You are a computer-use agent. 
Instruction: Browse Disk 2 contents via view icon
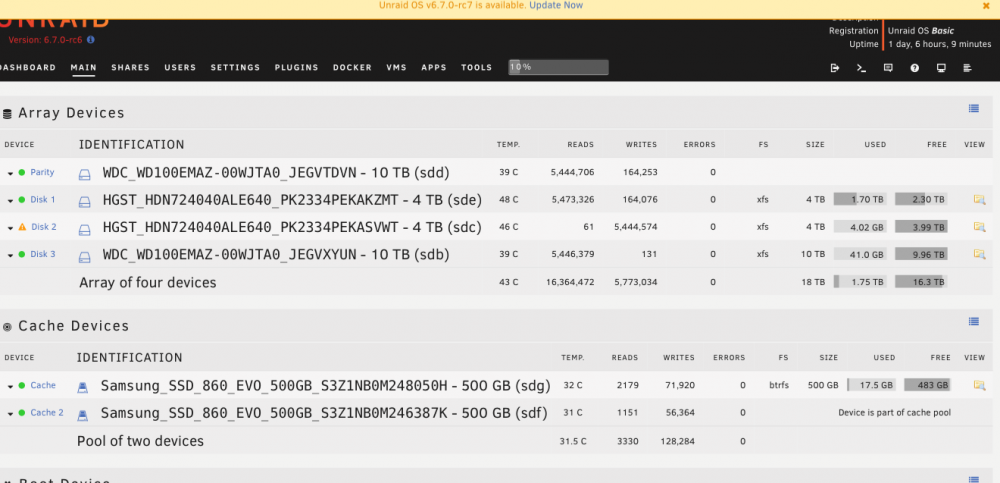[x=979, y=227]
